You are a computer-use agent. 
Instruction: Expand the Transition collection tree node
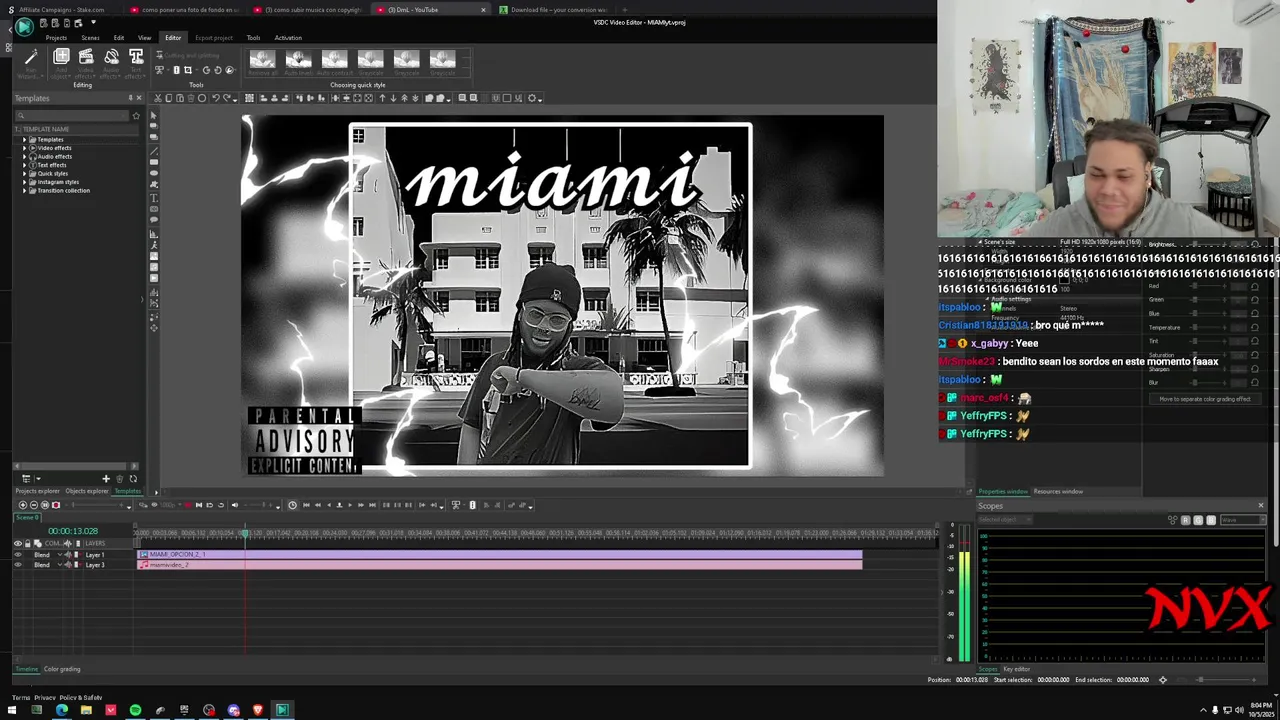tap(25, 190)
